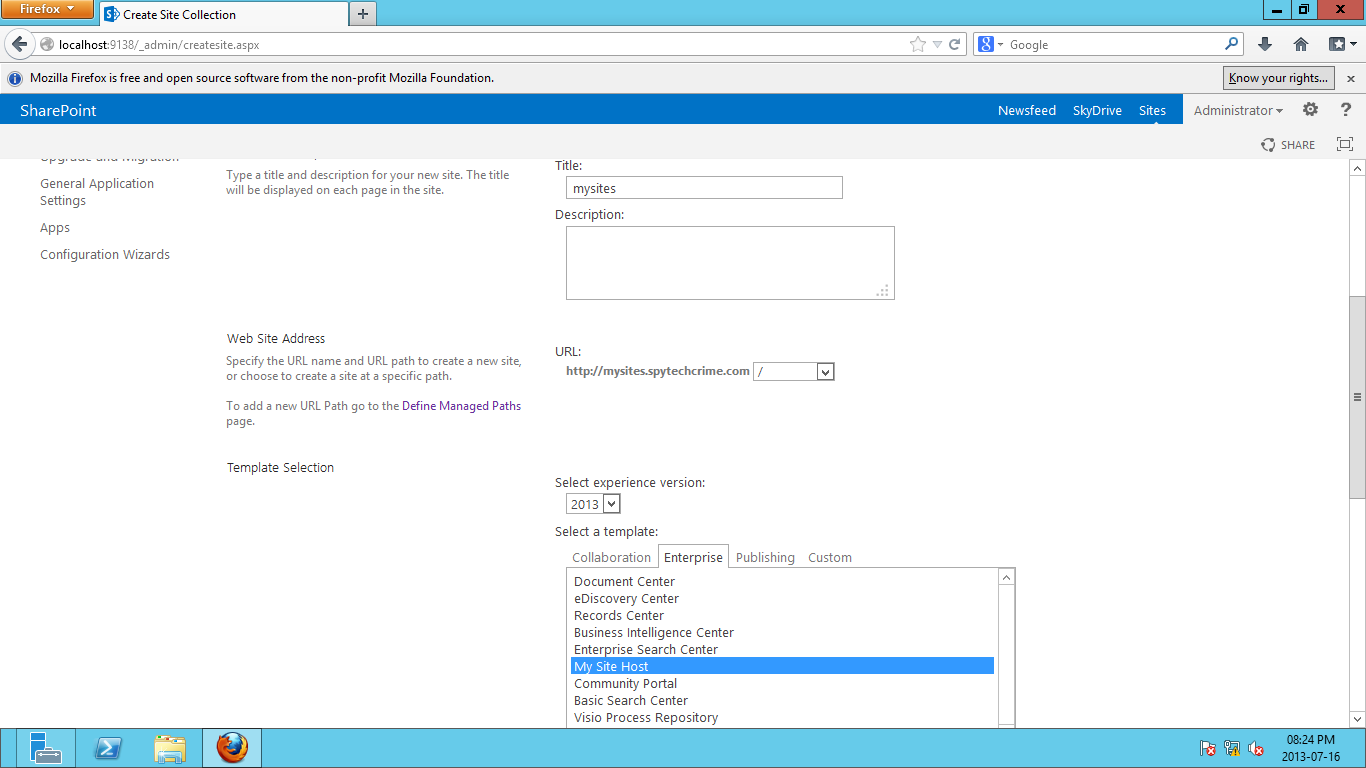Click the Firefox taskbar icon
This screenshot has width=1366, height=768.
[232, 748]
